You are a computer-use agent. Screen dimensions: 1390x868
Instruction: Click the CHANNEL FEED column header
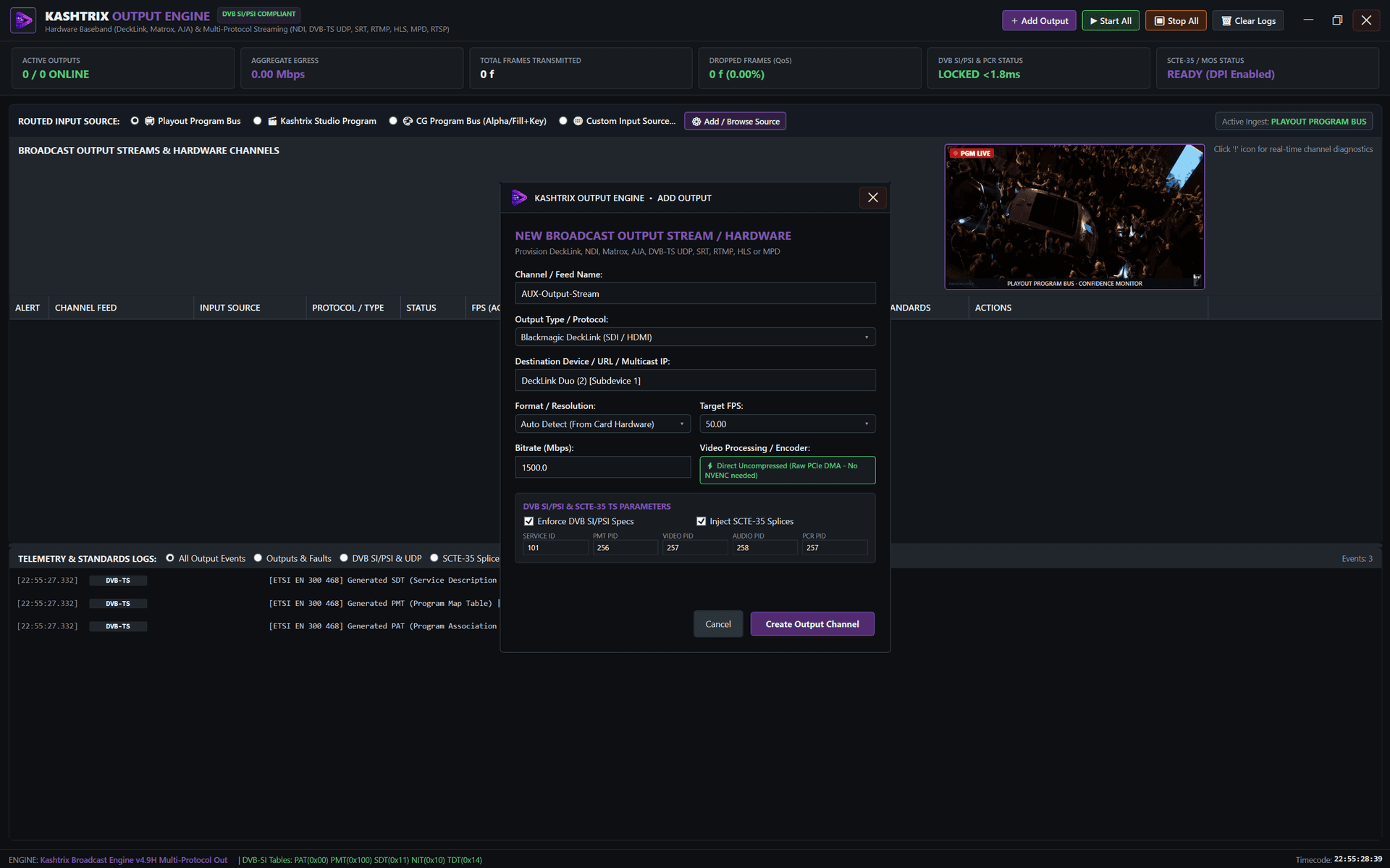(85, 308)
